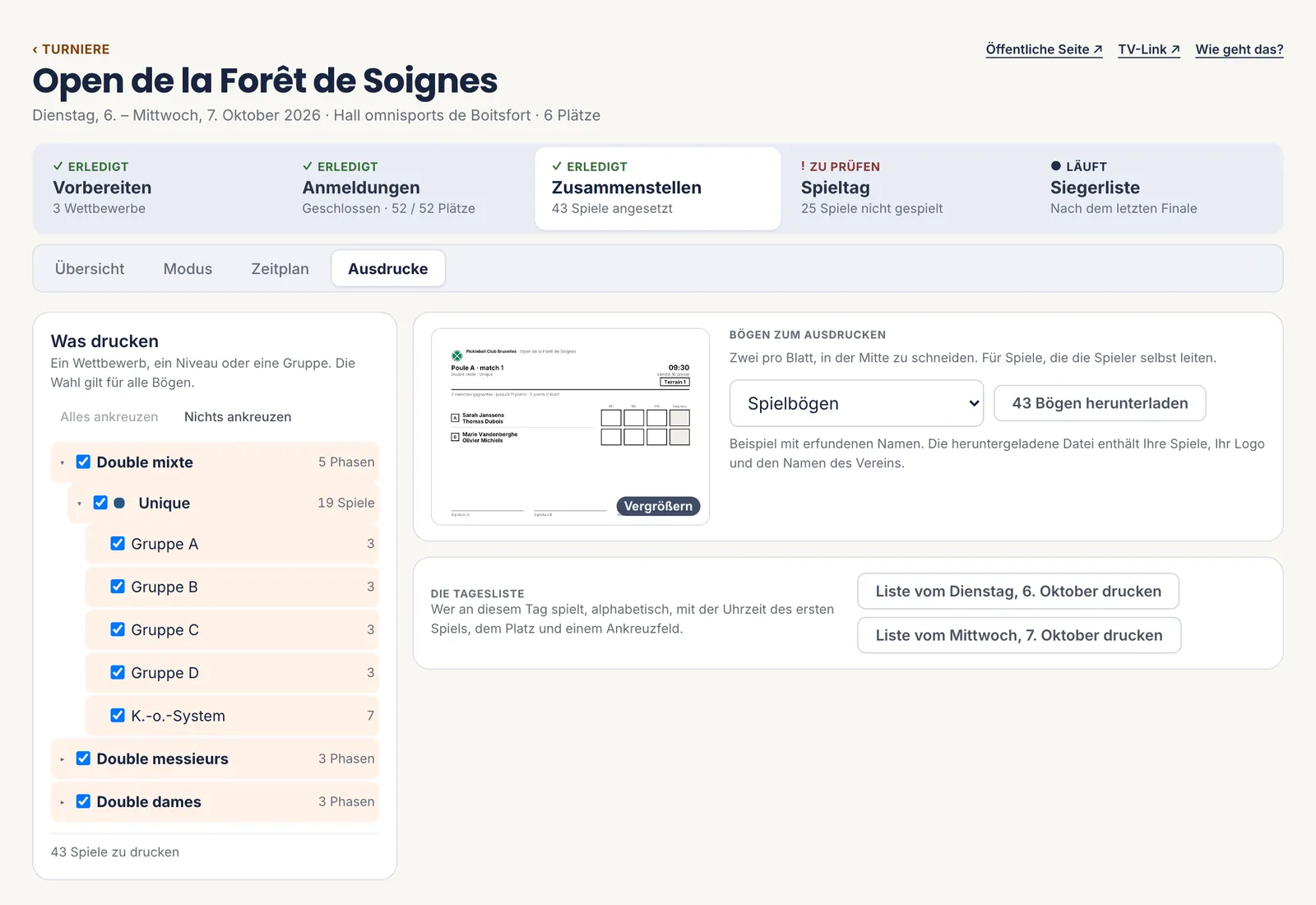This screenshot has height=905, width=1316.
Task: Print list for Mittwoch, 7. Oktober
Action: pos(1019,635)
